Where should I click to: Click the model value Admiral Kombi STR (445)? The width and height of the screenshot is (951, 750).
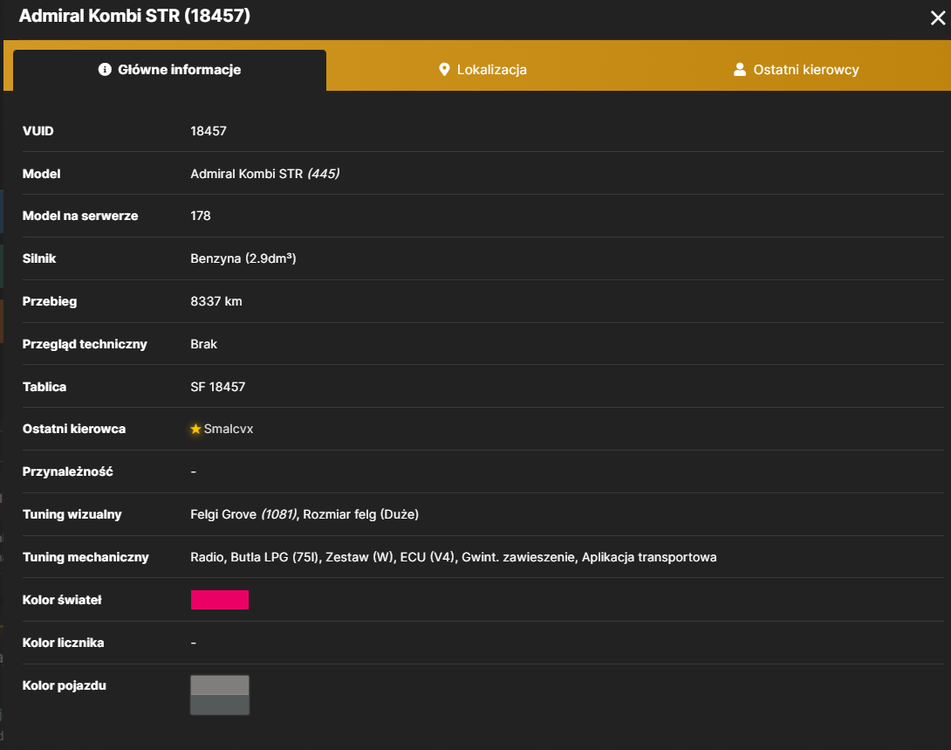click(x=264, y=174)
